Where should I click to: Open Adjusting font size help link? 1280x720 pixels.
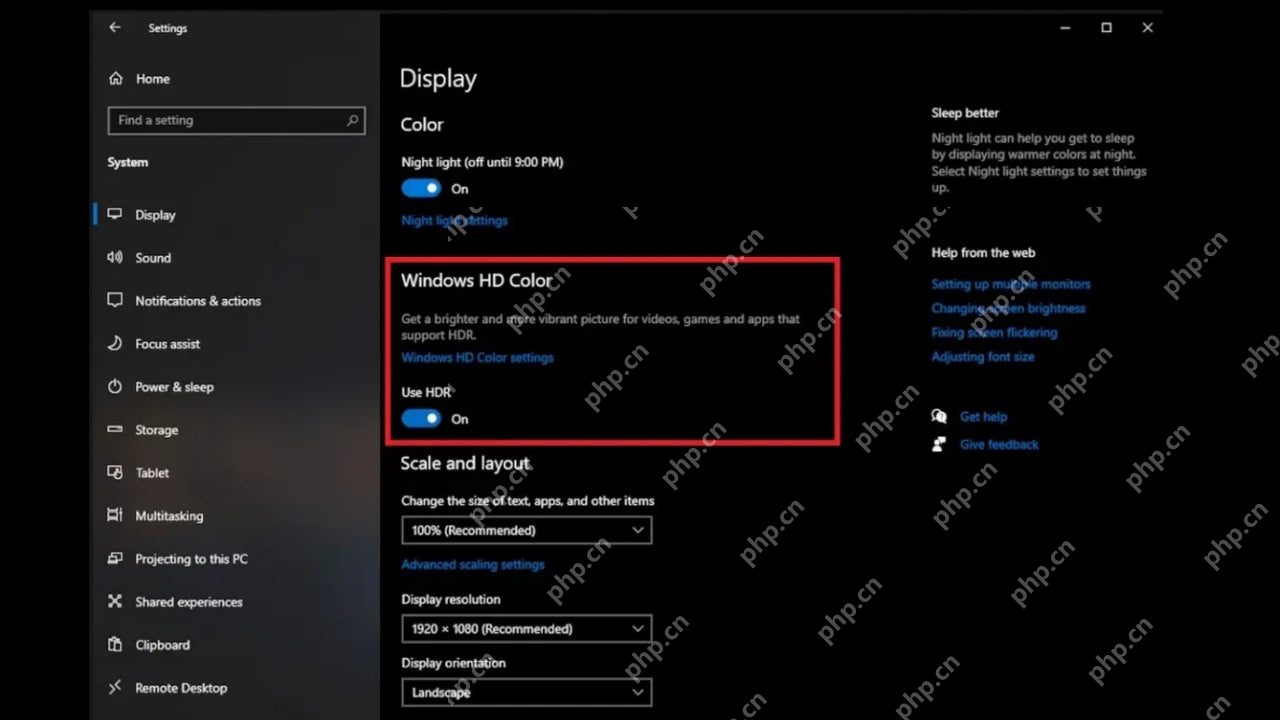coord(983,356)
